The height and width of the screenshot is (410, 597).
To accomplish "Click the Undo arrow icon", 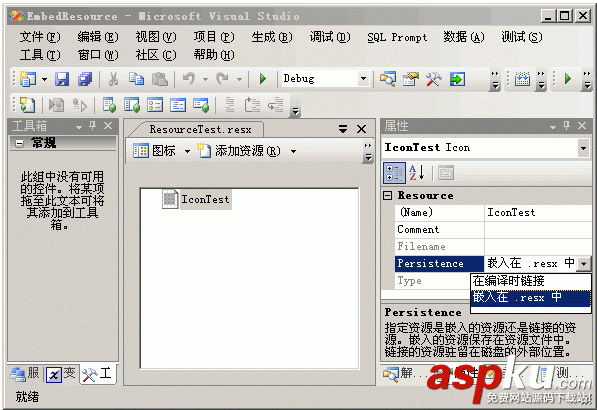I will click(x=189, y=79).
